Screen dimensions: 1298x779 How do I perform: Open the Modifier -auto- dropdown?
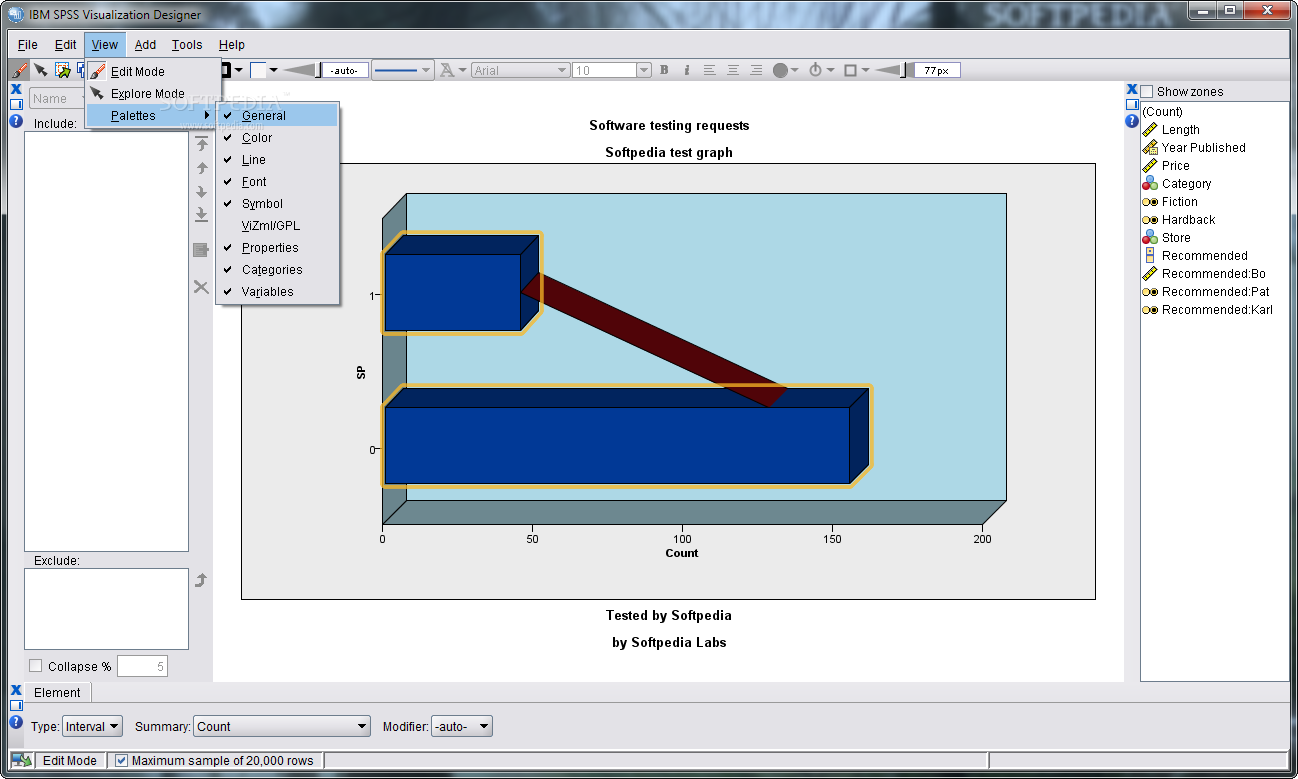click(461, 726)
